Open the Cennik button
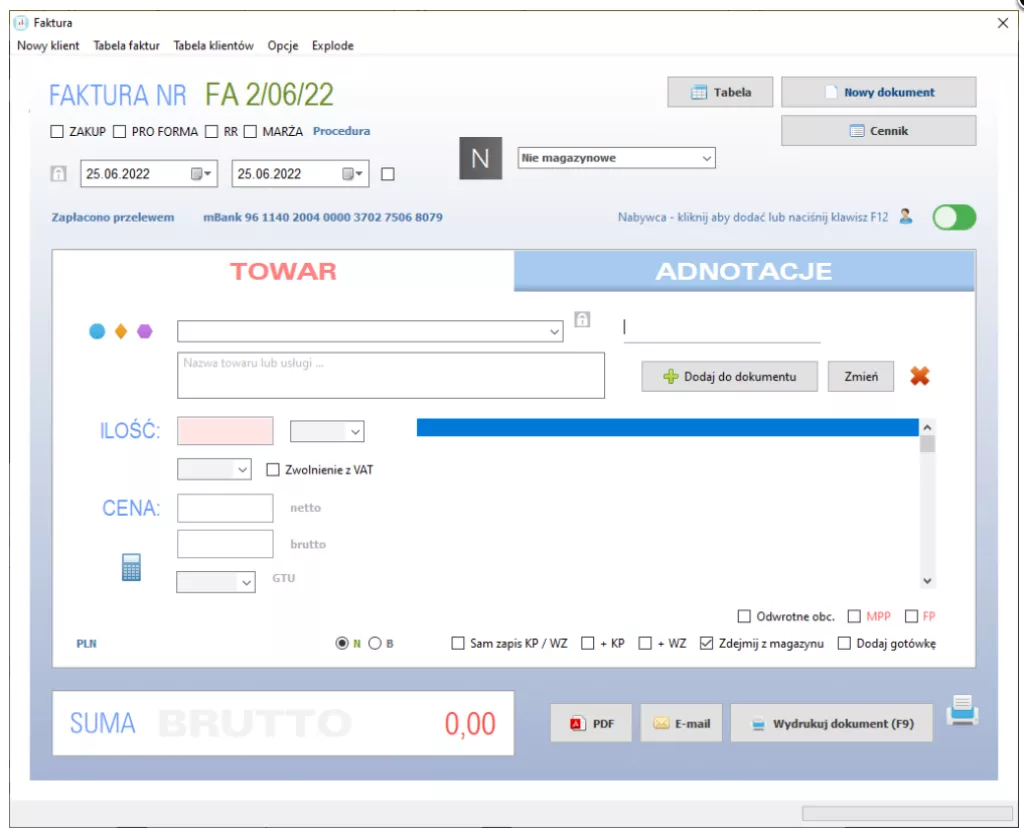This screenshot has height=836, width=1024. pos(878,131)
